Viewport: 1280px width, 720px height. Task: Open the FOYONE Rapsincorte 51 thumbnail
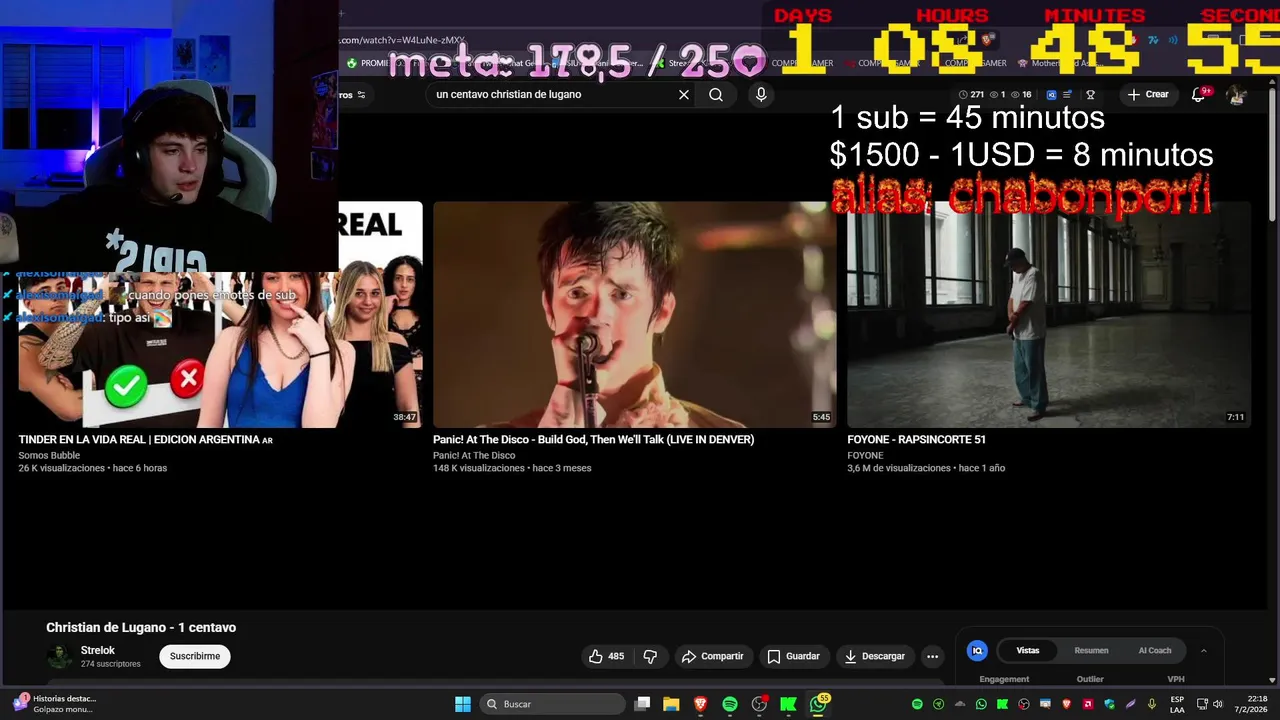click(x=1049, y=314)
